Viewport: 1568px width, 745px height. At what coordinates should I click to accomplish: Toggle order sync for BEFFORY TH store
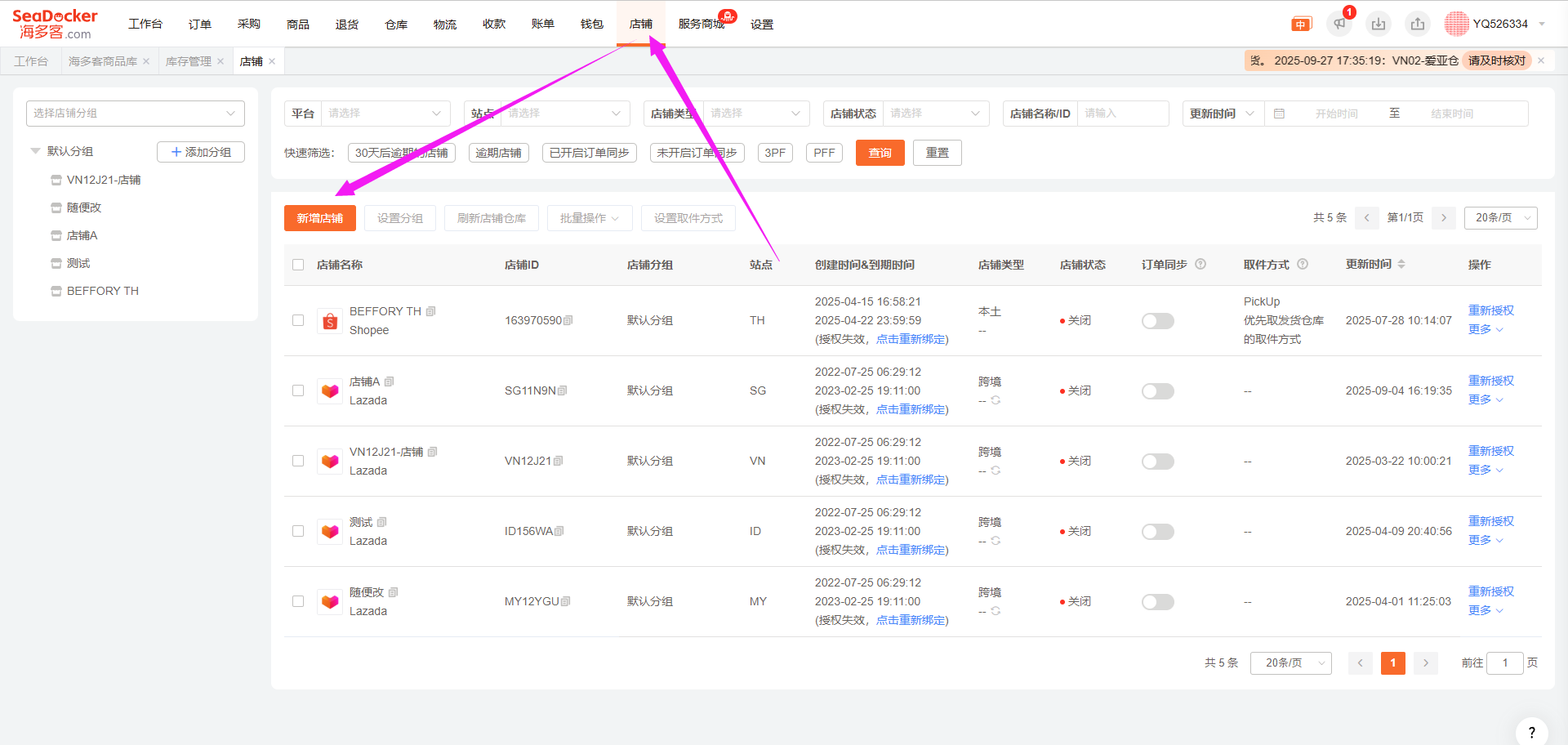point(1157,321)
